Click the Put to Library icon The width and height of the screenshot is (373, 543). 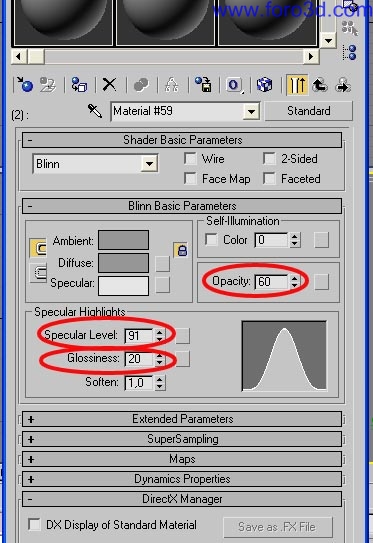203,84
